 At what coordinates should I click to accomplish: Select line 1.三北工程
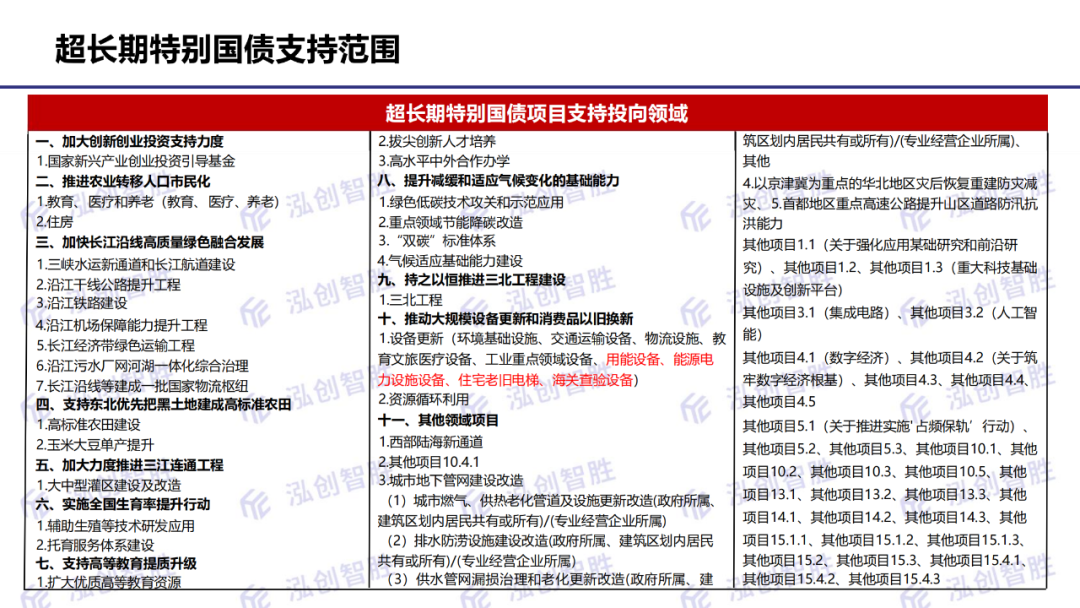click(410, 300)
